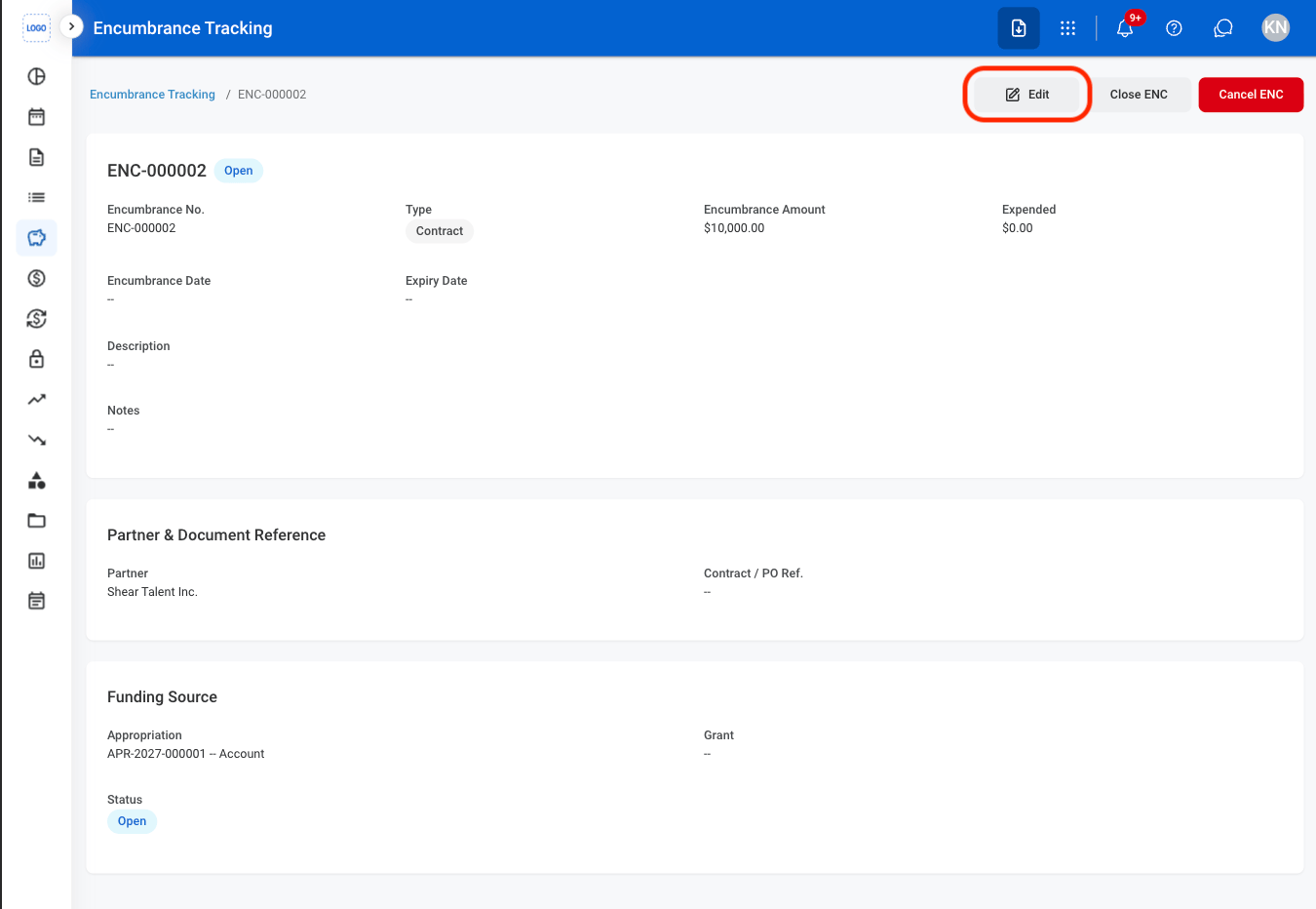Click the partner name Shear Talent Inc.
Viewport: 1316px width, 909px height.
pyautogui.click(x=152, y=592)
